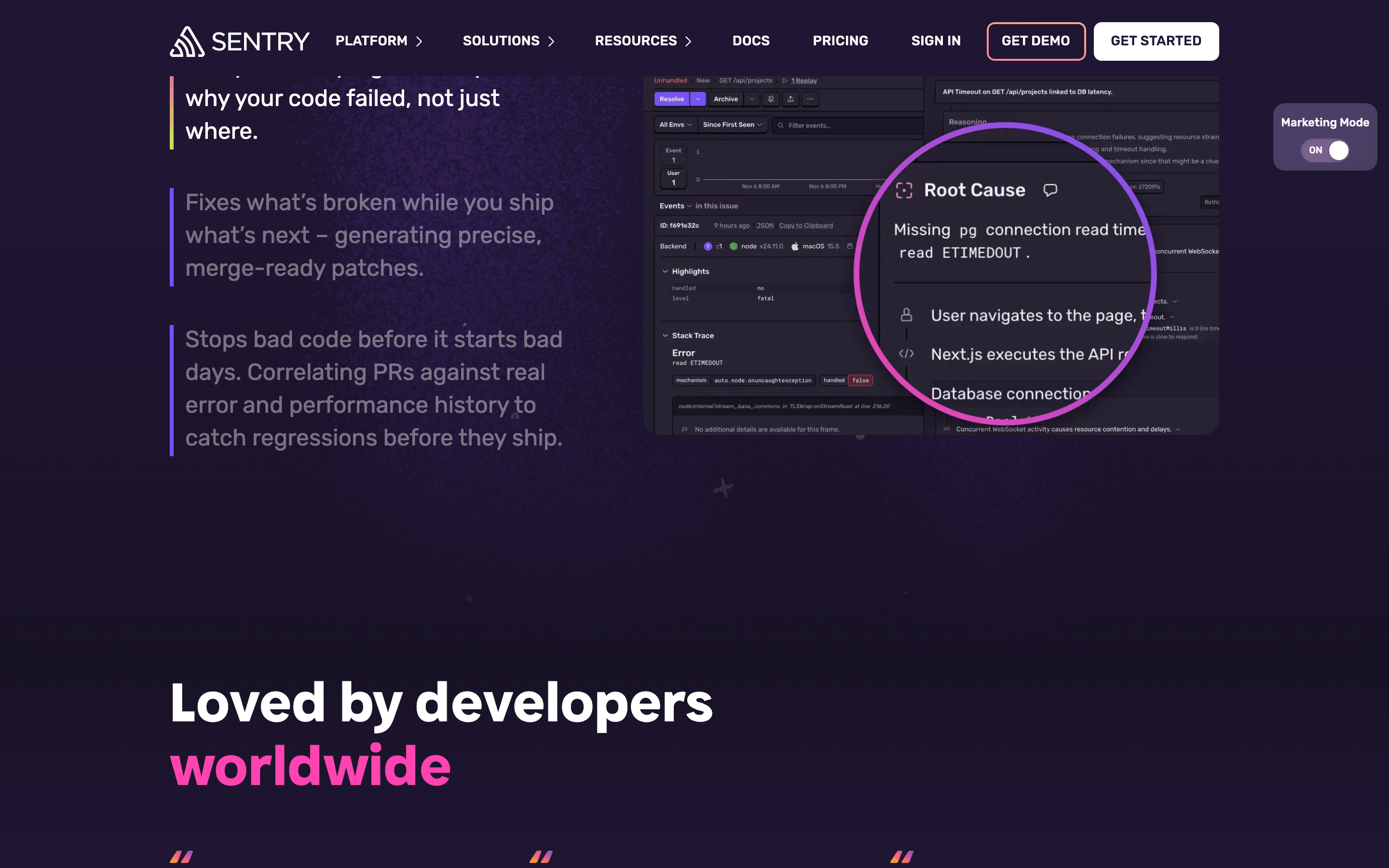The image size is (1389, 868).
Task: Click the 'read ETIMEDOUT' error text
Action: click(x=697, y=363)
